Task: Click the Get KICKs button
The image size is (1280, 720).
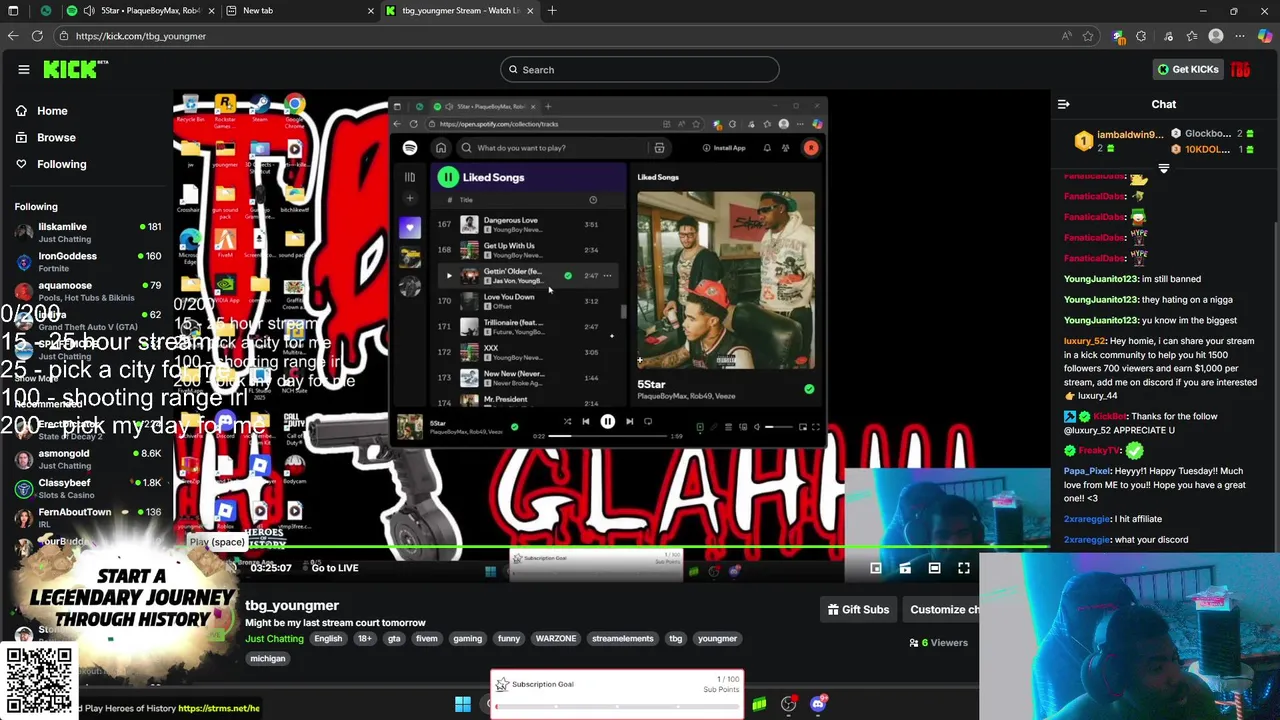Action: [x=1187, y=69]
